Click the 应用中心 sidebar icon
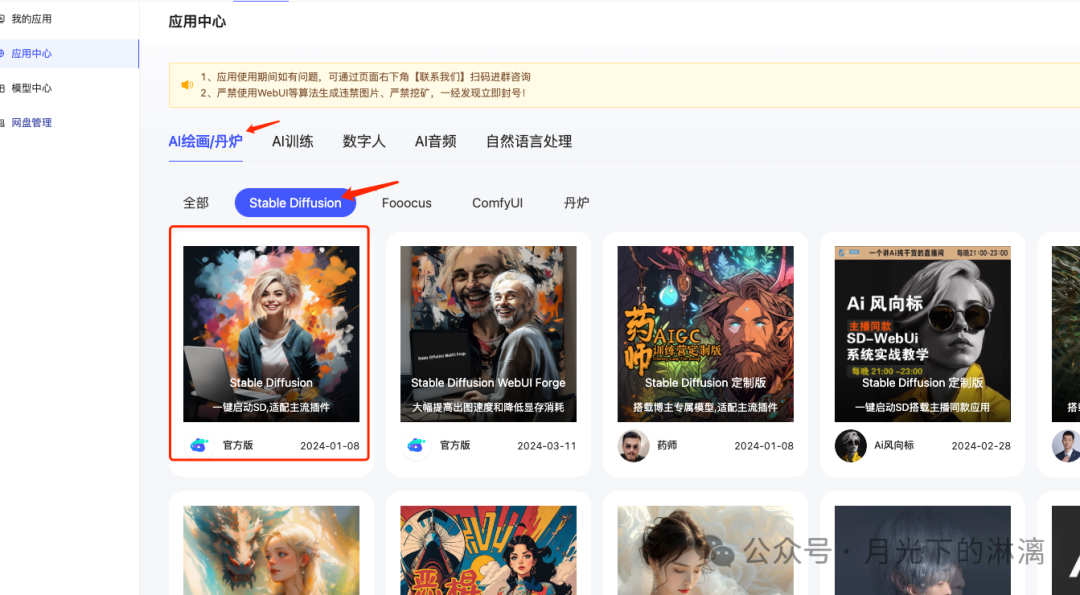 point(2,53)
